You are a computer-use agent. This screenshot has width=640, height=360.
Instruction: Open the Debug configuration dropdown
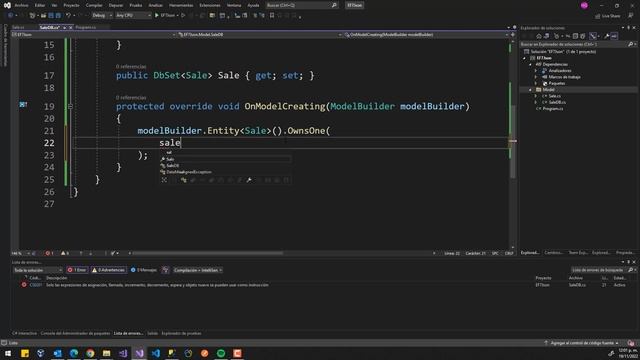pos(102,16)
